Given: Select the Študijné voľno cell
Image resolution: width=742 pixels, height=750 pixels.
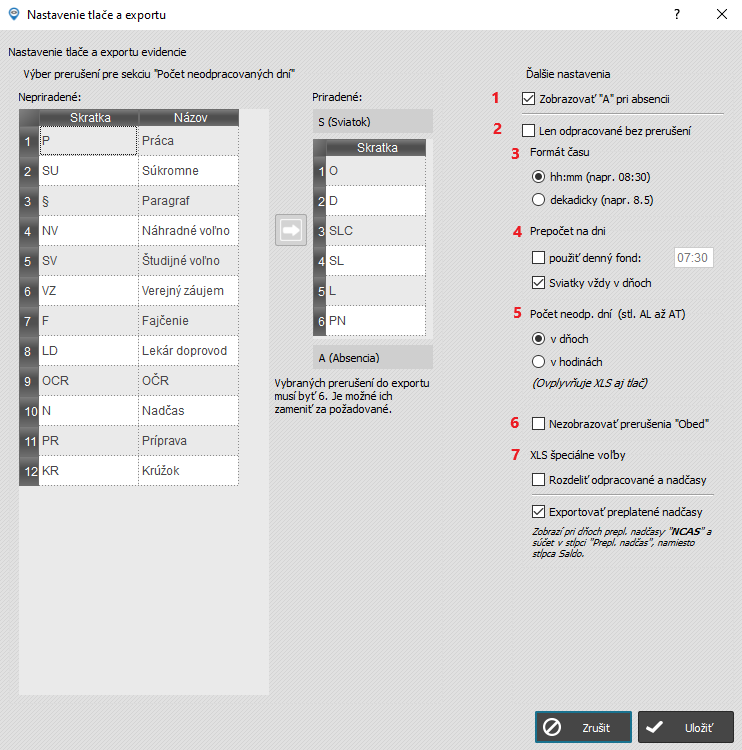Looking at the screenshot, I should pyautogui.click(x=188, y=261).
